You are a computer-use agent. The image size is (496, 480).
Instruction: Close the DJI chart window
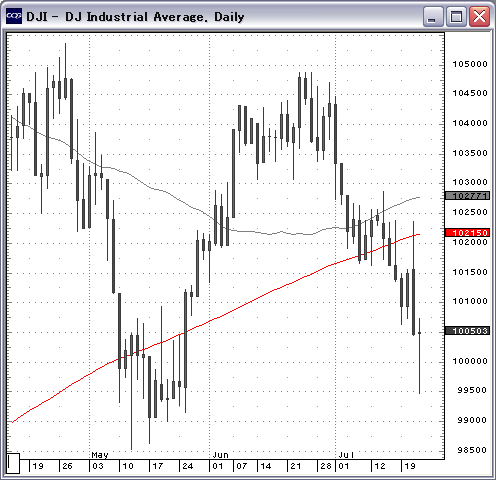[479, 16]
